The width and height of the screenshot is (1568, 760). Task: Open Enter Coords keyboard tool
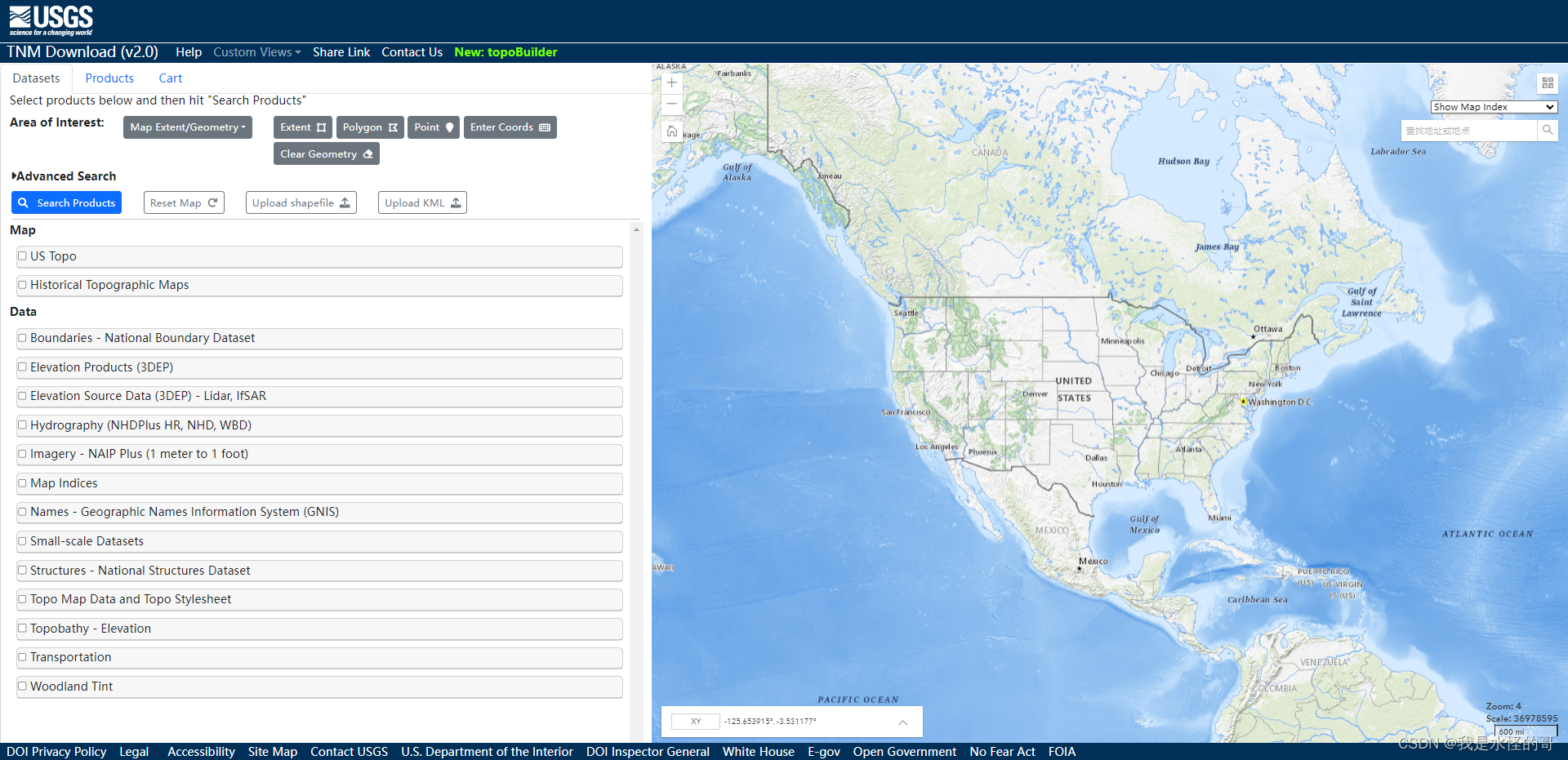[x=510, y=127]
